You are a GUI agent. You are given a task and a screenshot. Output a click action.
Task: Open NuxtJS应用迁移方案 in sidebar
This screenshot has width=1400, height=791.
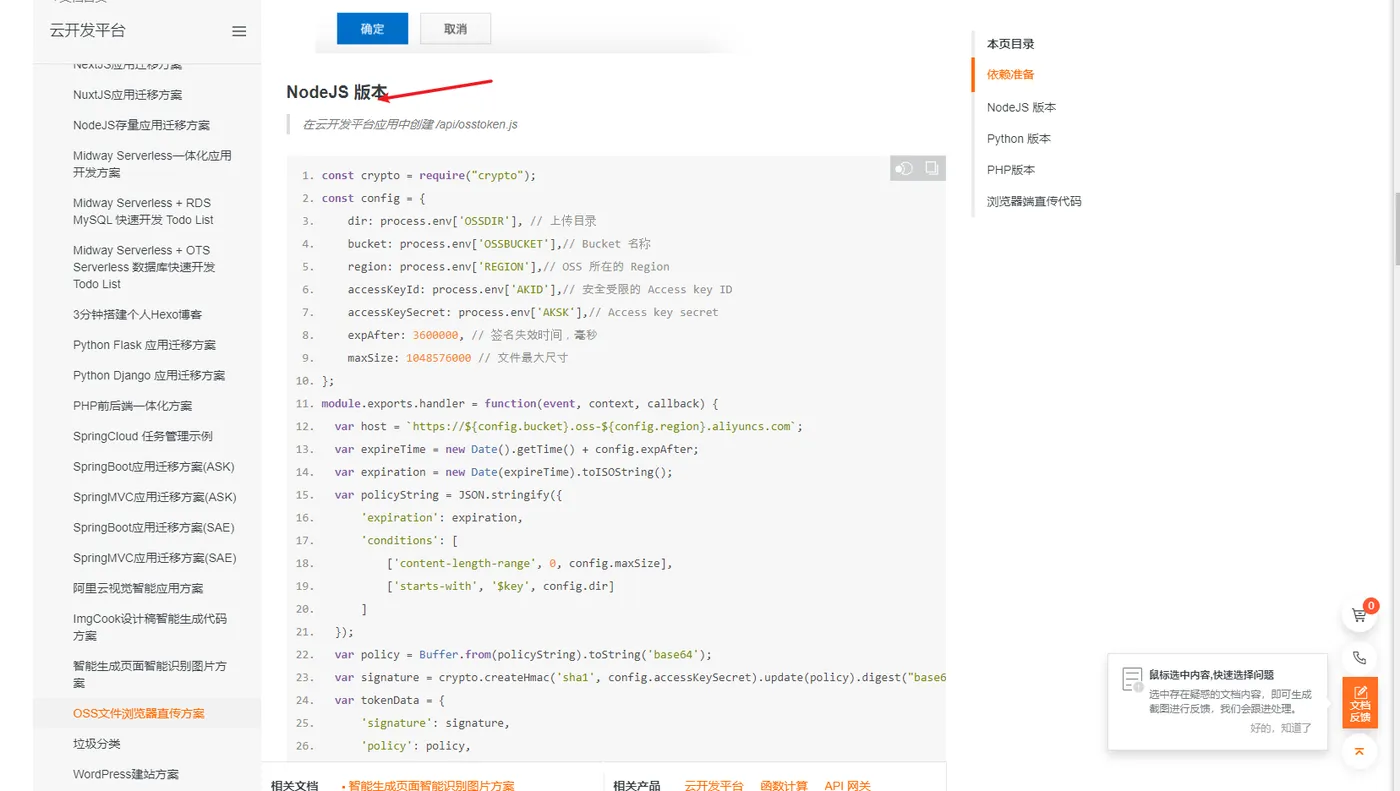(x=128, y=95)
